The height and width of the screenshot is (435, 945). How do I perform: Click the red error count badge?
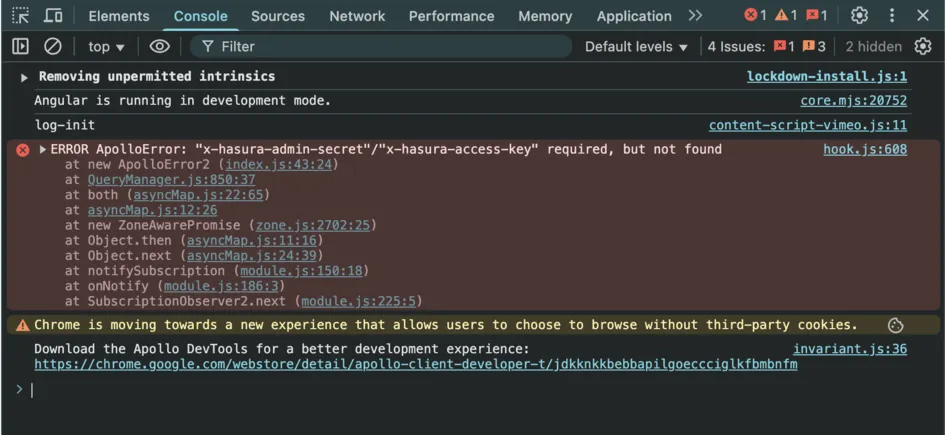click(x=755, y=16)
